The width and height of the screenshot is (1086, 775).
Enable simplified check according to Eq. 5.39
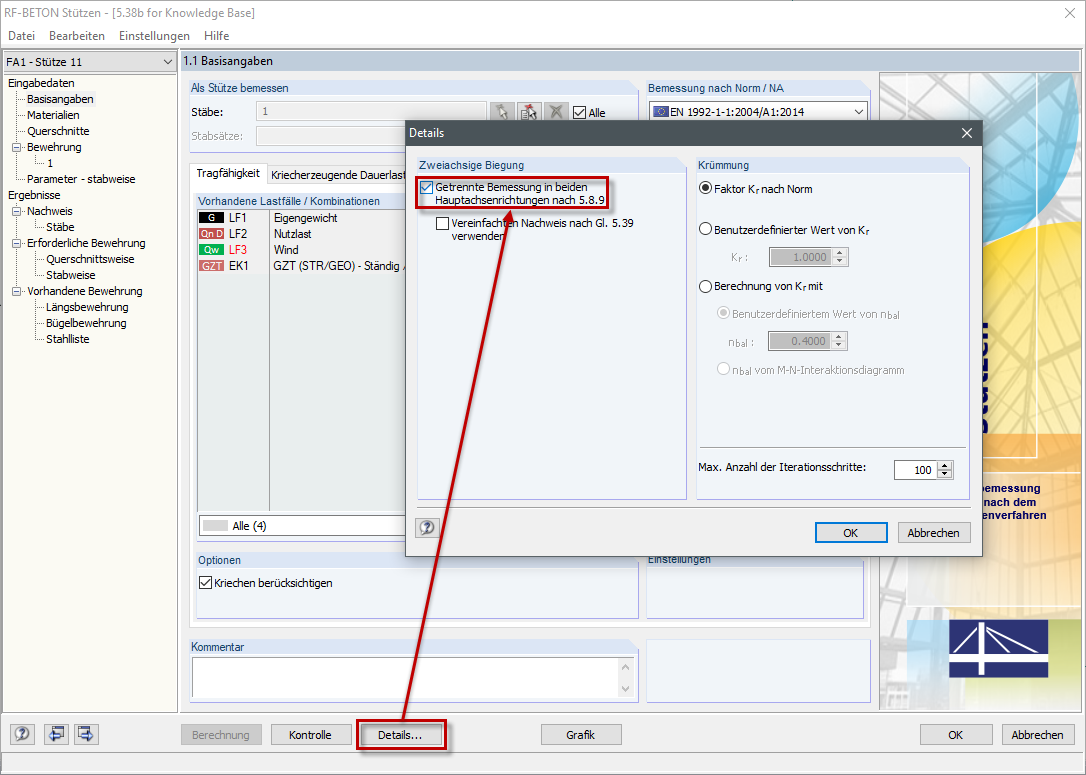tap(442, 224)
